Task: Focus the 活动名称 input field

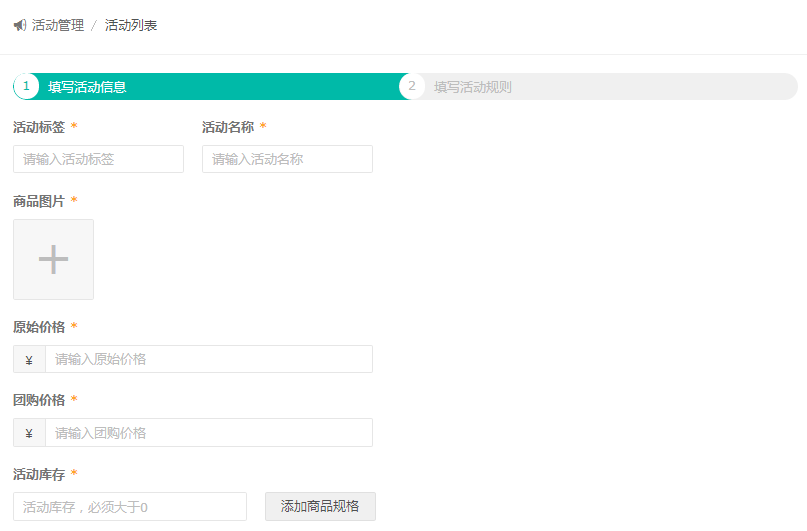Action: (287, 159)
